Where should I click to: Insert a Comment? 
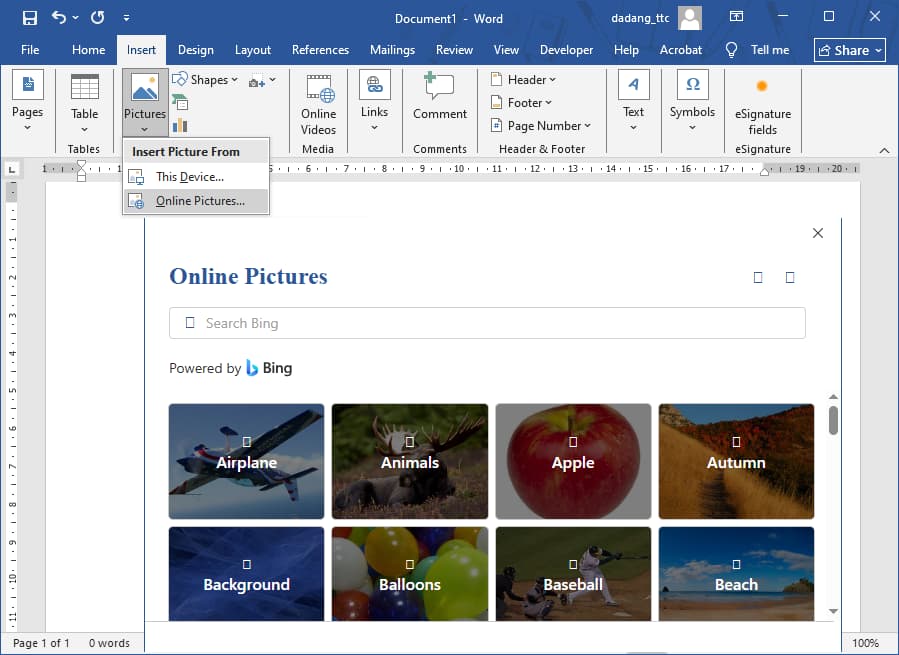(x=439, y=95)
